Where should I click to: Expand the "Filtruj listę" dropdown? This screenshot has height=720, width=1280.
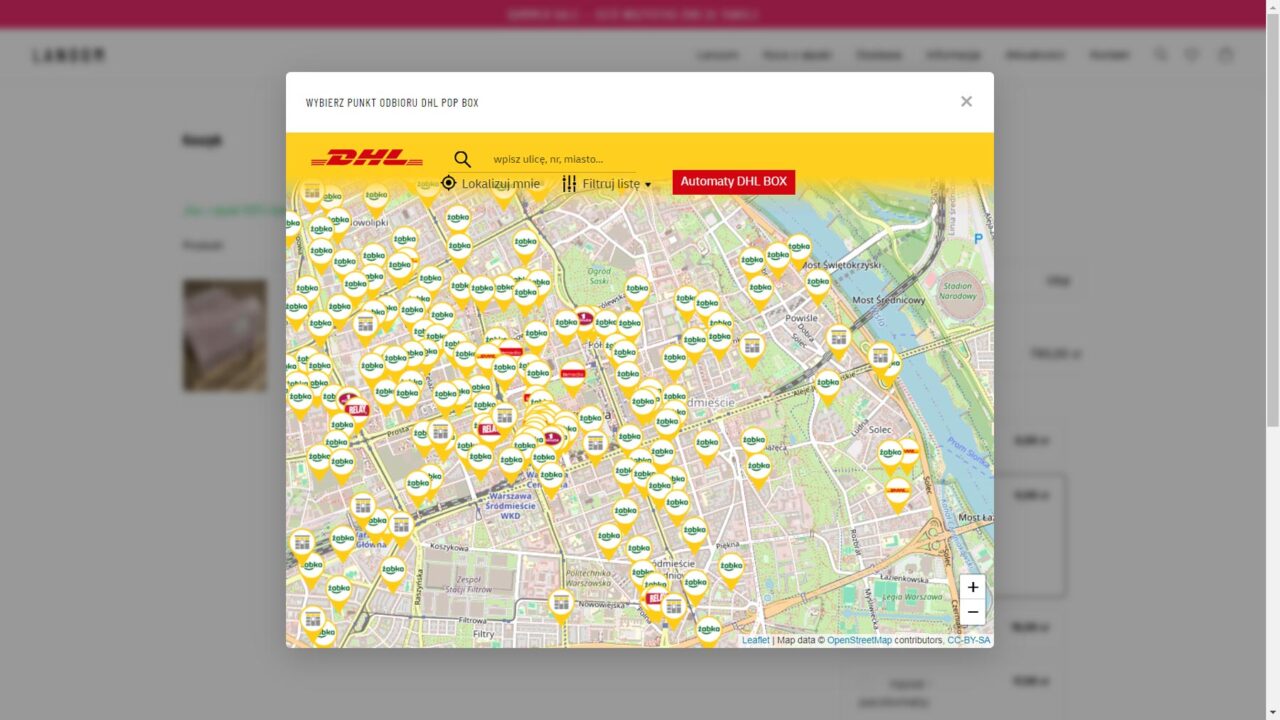[x=606, y=184]
